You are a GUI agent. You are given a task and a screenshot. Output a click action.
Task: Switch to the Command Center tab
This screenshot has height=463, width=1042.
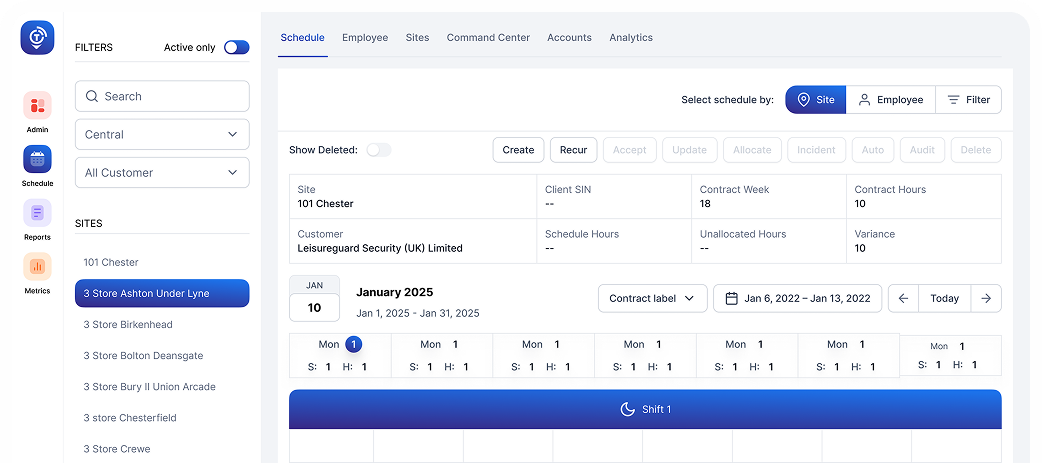click(x=488, y=38)
